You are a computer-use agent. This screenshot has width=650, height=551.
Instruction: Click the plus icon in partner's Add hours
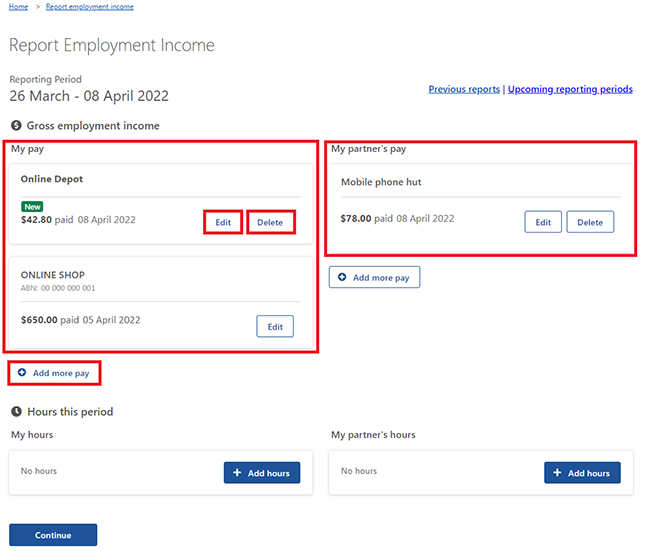557,472
